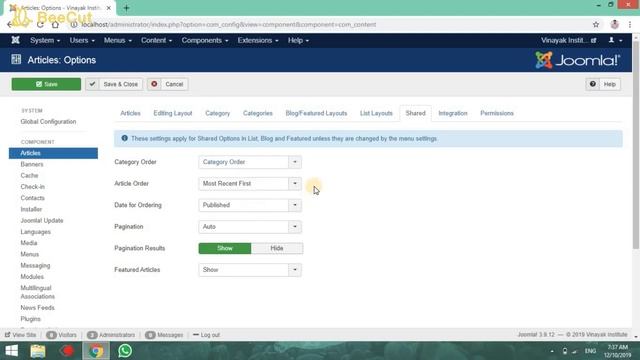Expand the System menu
This screenshot has width=640, height=360.
coord(45,40)
